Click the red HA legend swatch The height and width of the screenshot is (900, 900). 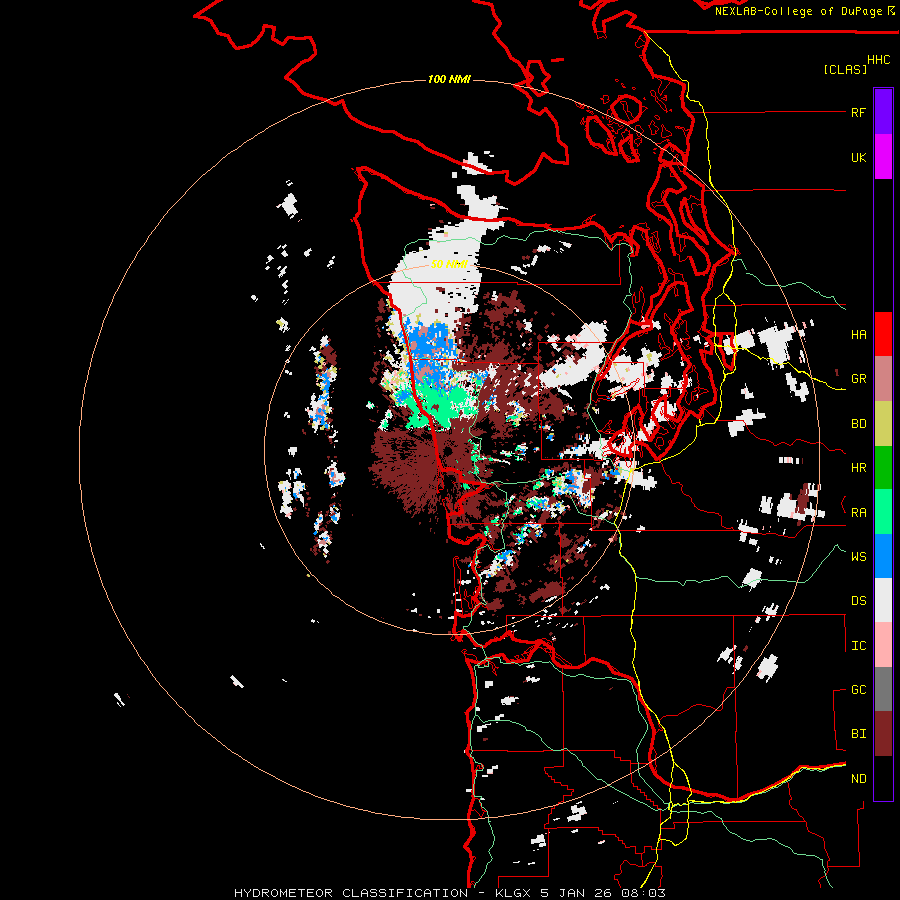pos(883,334)
